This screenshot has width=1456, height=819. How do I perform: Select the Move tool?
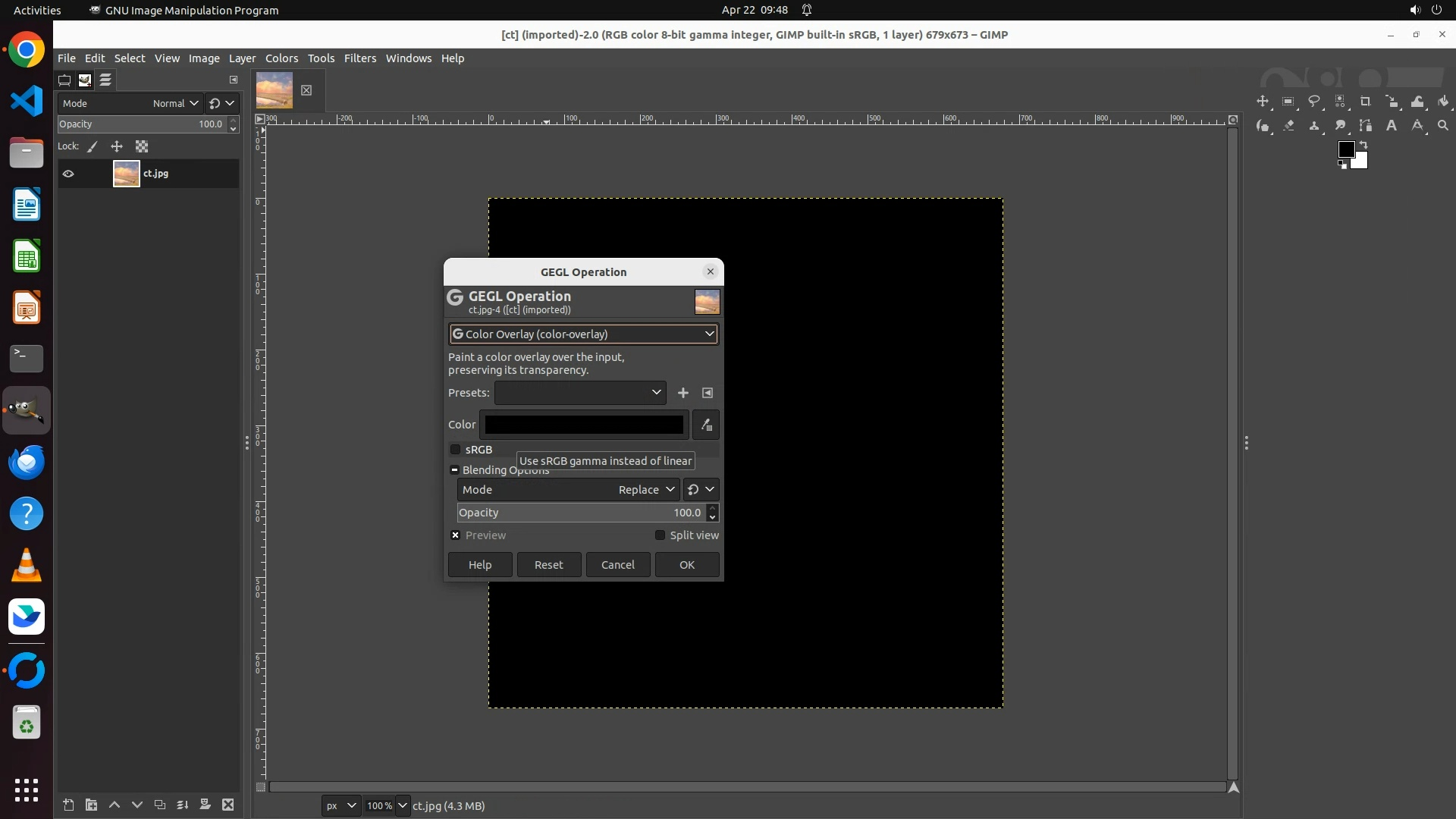[x=1263, y=102]
